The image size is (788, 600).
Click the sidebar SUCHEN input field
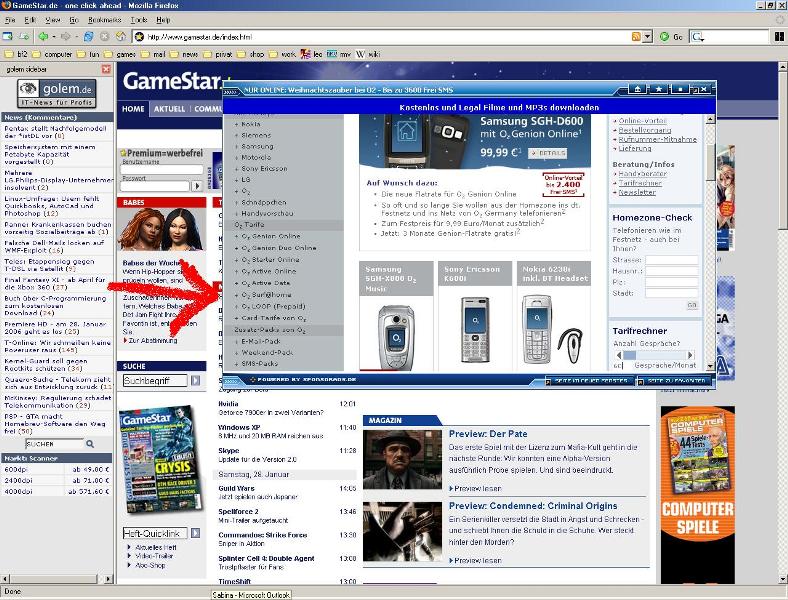(54, 444)
